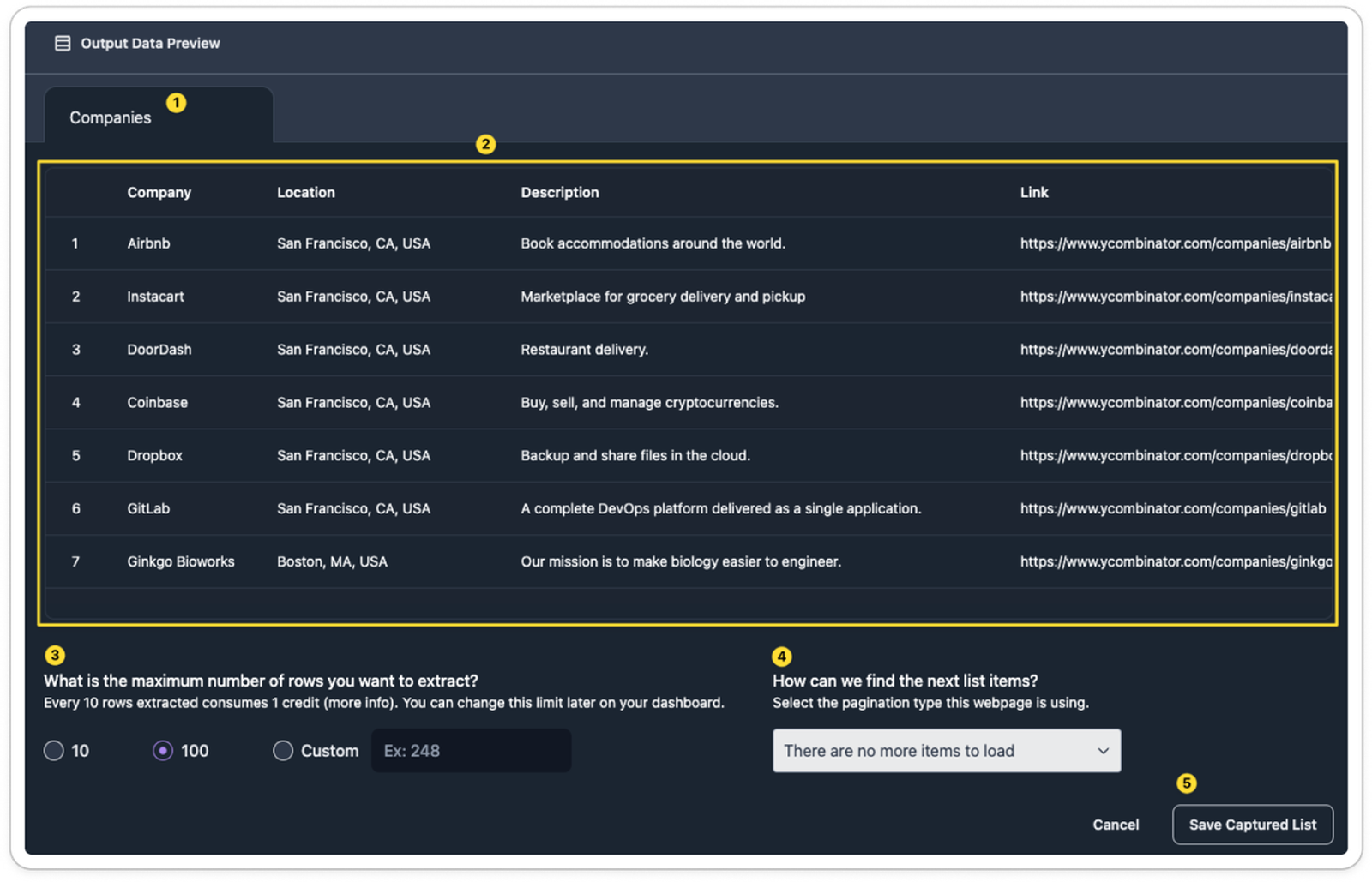Click the Link column header
The image size is (1372, 882).
1034,193
